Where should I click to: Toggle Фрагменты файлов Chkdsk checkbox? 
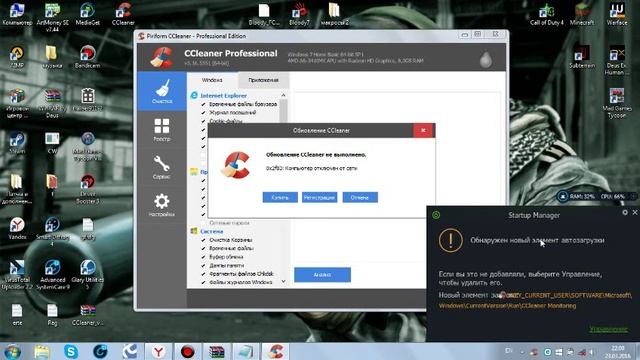203,274
